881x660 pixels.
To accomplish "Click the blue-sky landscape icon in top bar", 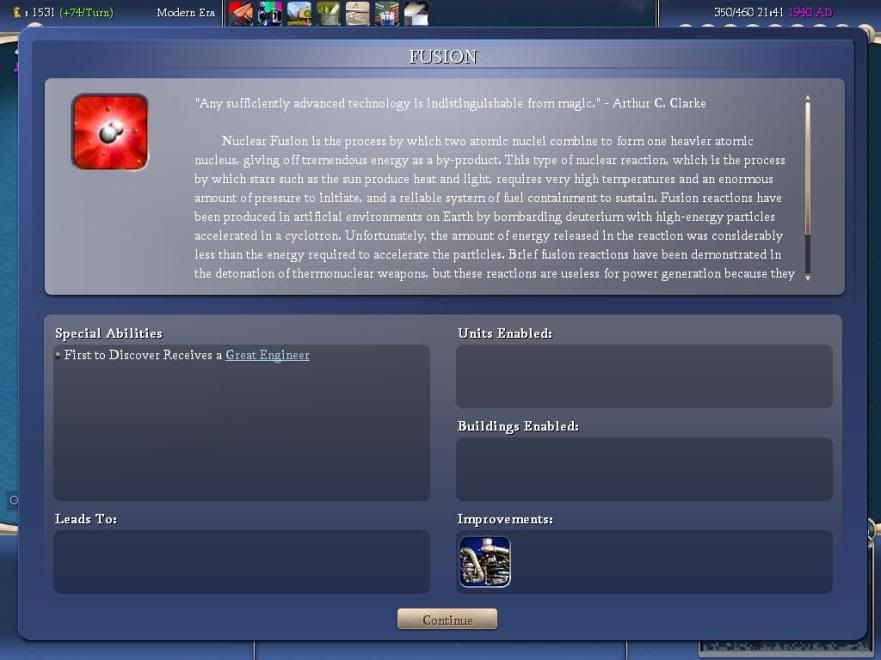I will 299,13.
